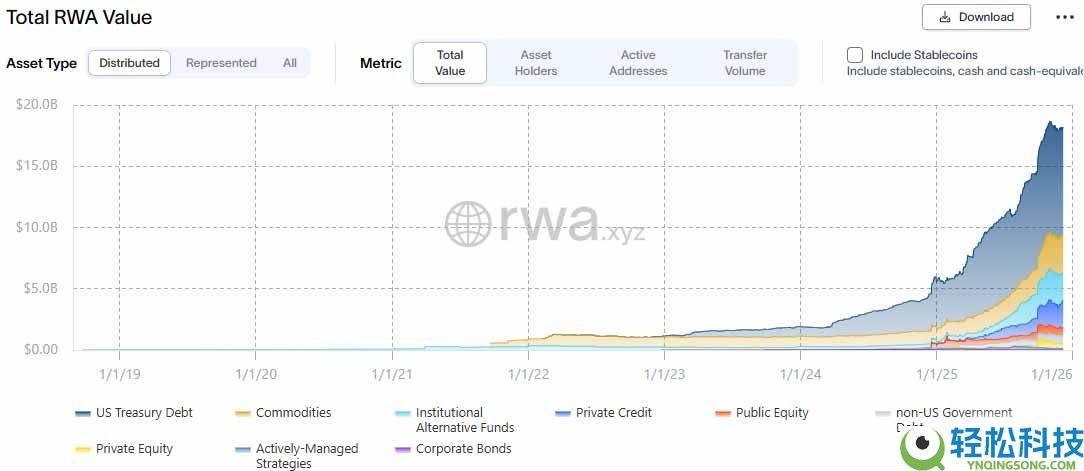1084x471 pixels.
Task: Switch metric to Total Value tab
Action: tap(450, 63)
